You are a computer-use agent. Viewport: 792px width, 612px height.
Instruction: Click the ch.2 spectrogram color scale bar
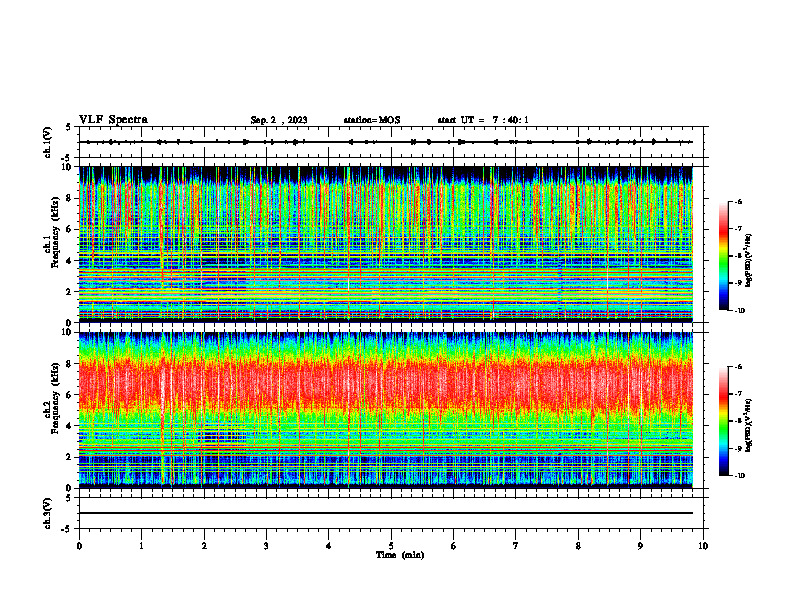[x=724, y=421]
